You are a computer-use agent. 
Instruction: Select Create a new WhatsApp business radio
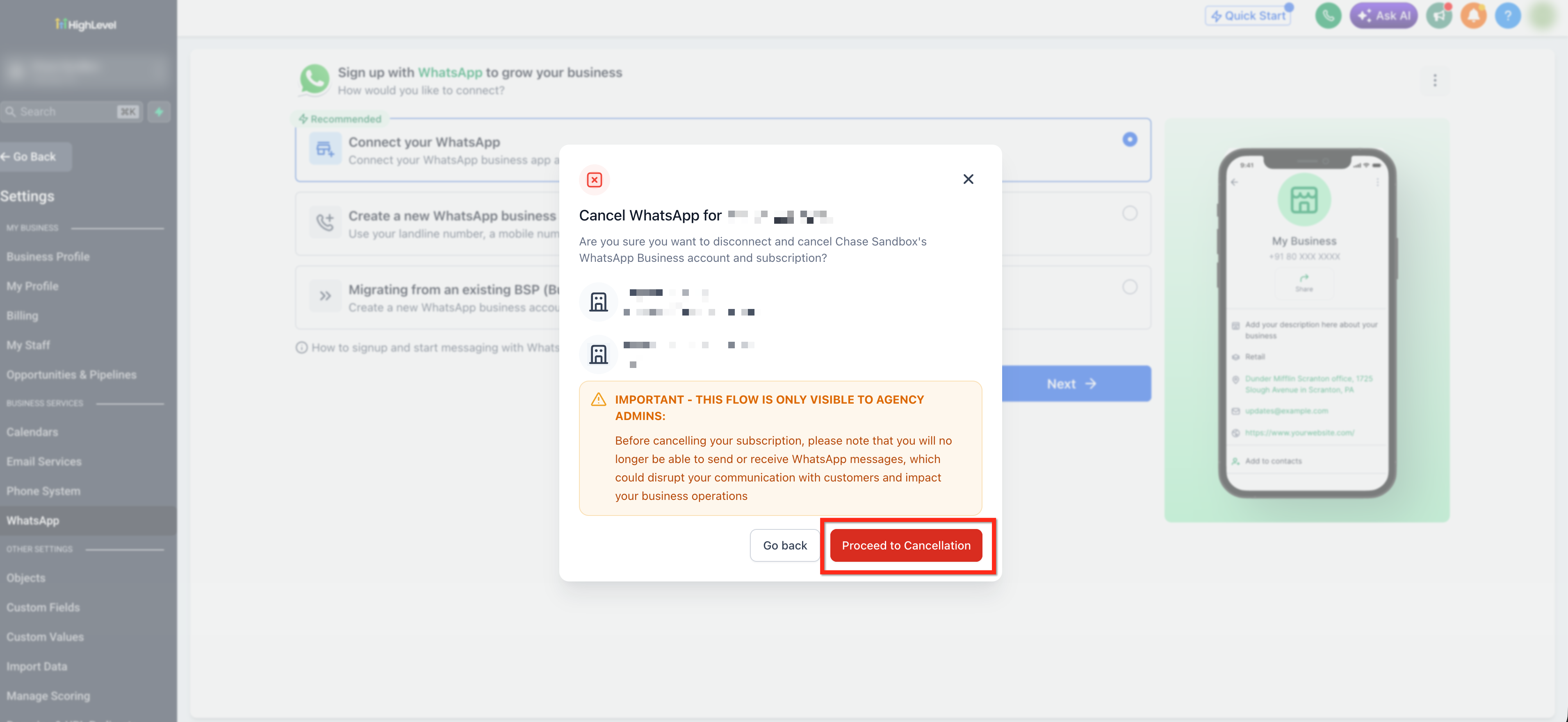1129,213
